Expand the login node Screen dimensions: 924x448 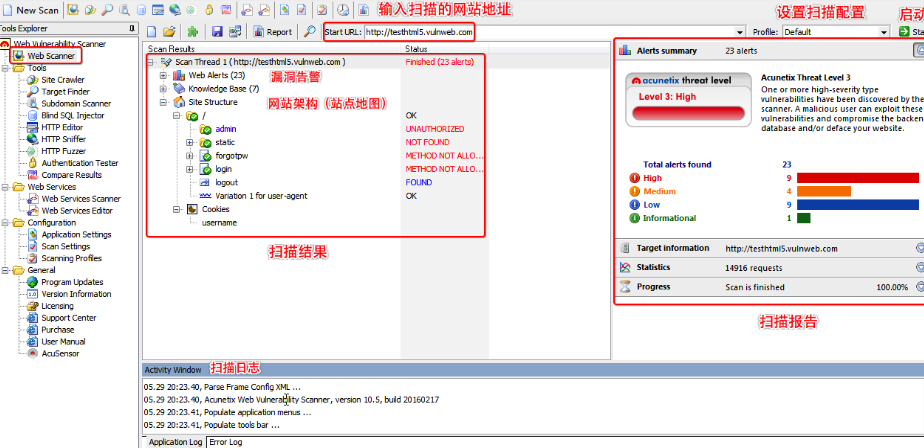(190, 169)
